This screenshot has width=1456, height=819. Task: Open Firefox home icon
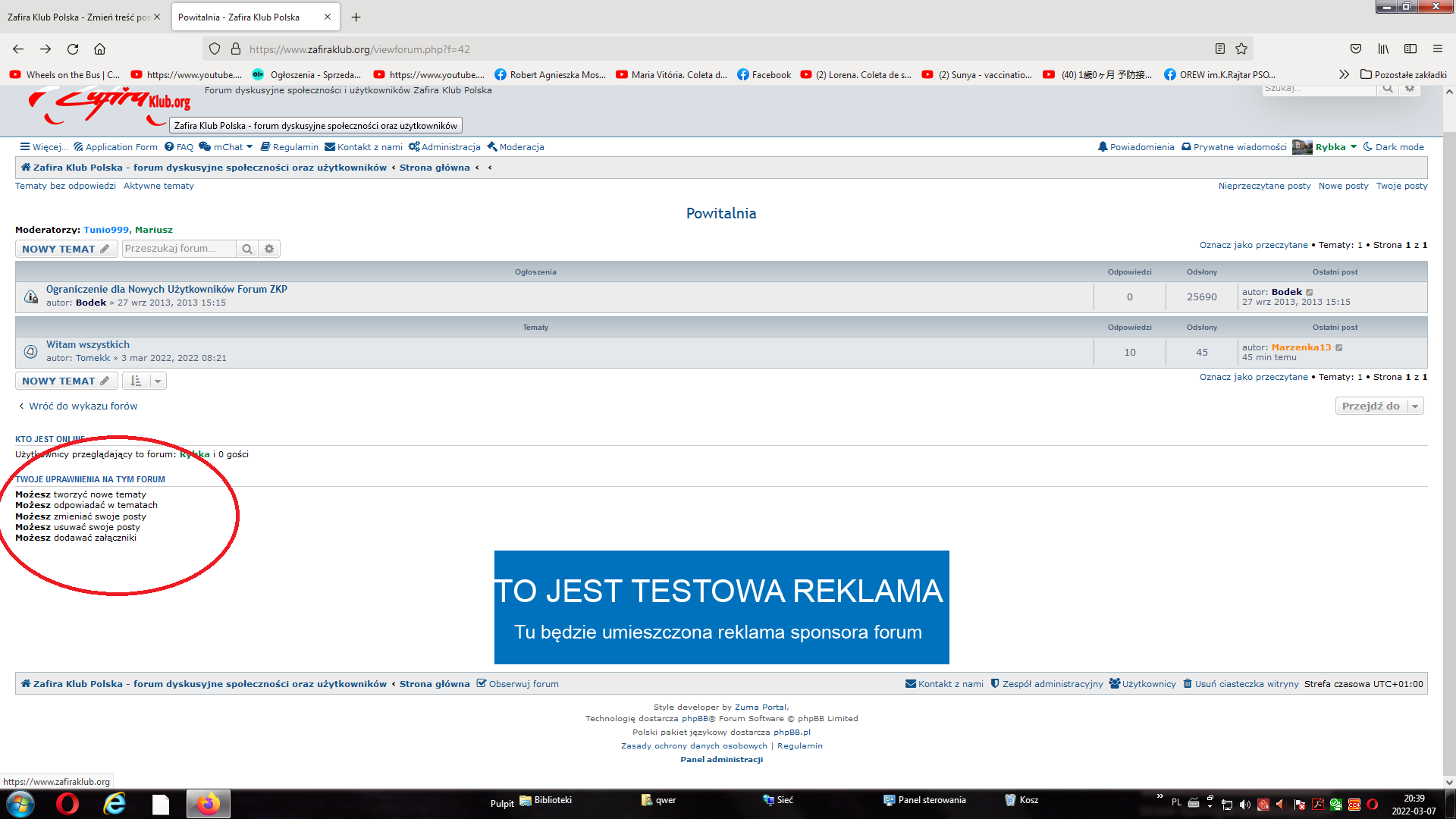click(99, 49)
